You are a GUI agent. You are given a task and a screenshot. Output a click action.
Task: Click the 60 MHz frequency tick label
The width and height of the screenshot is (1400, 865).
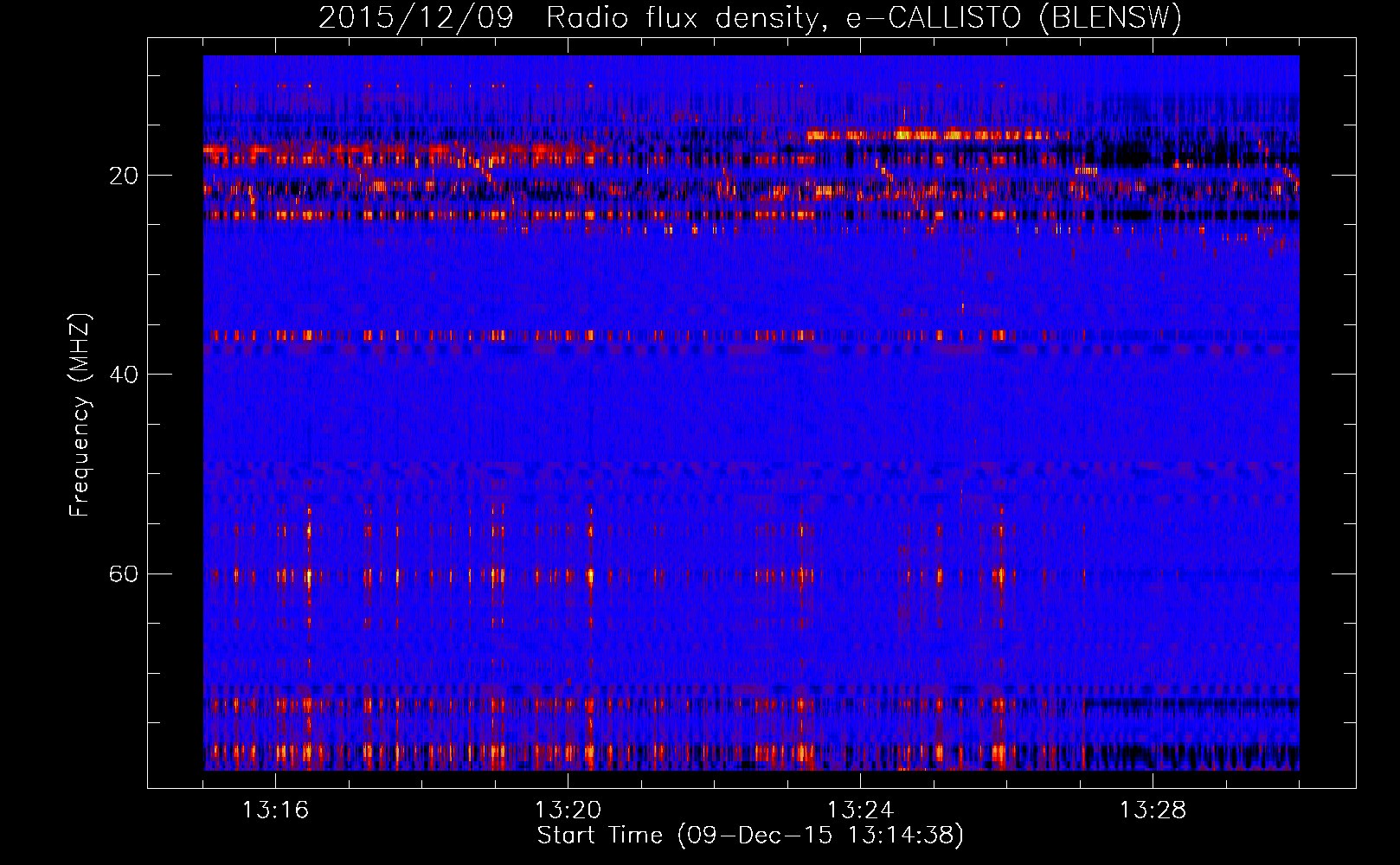124,573
